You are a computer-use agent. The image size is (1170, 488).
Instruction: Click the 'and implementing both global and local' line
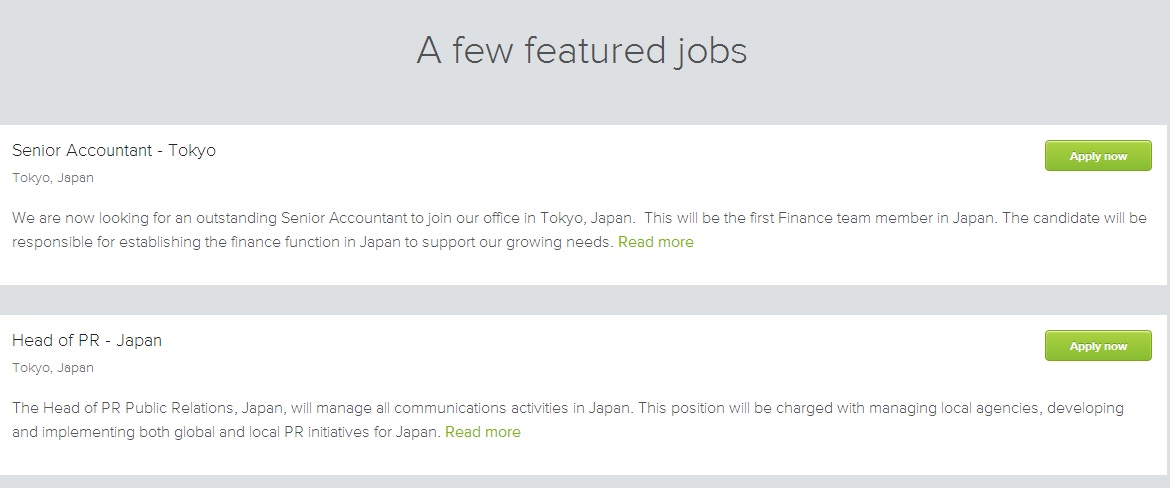[226, 432]
